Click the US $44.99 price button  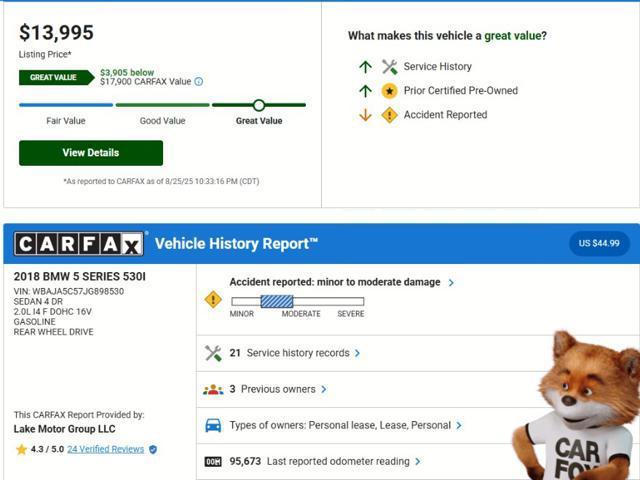tap(600, 243)
